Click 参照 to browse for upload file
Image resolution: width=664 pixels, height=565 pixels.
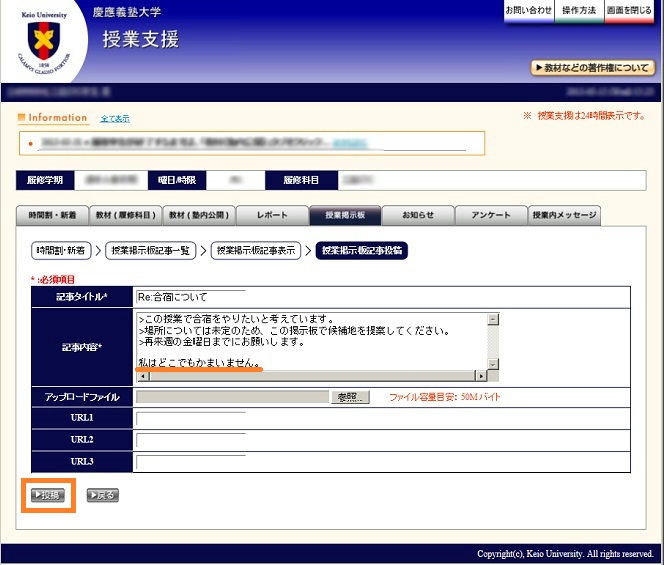(x=349, y=397)
